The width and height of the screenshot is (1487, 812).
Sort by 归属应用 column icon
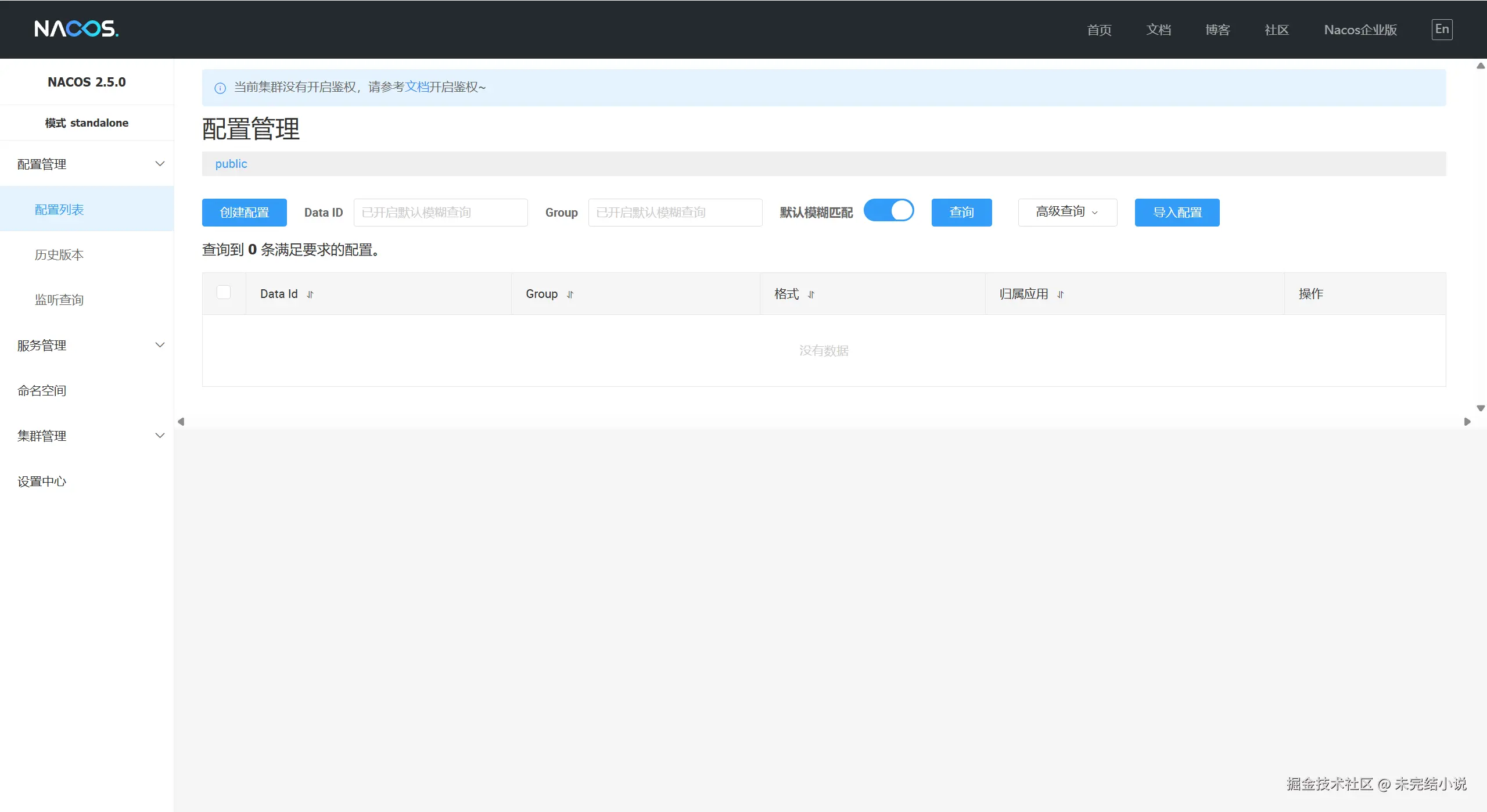tap(1060, 294)
